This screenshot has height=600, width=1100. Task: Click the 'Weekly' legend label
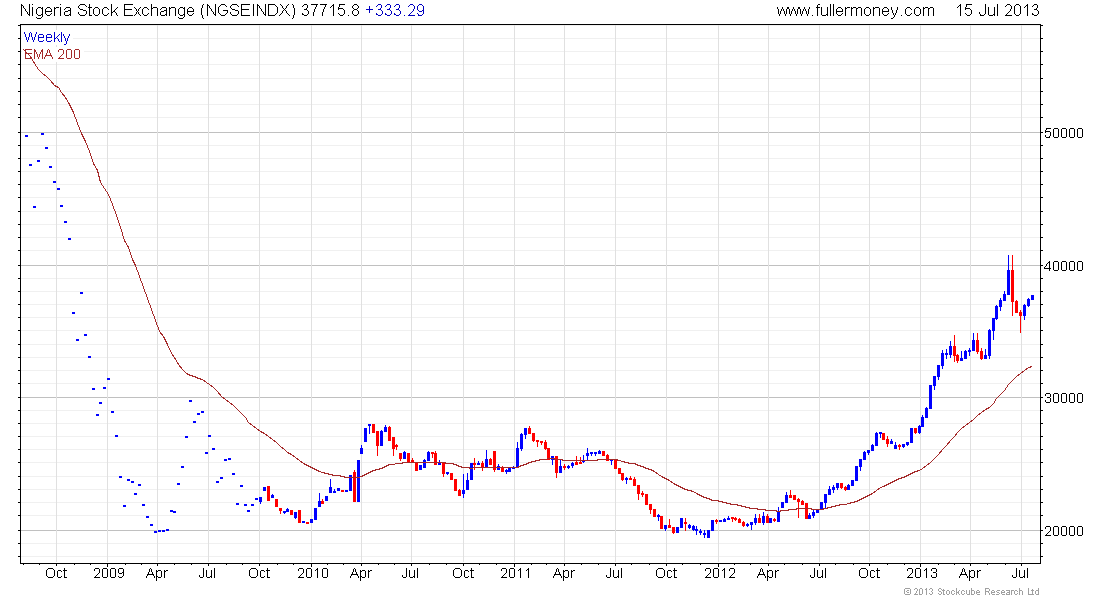click(47, 37)
